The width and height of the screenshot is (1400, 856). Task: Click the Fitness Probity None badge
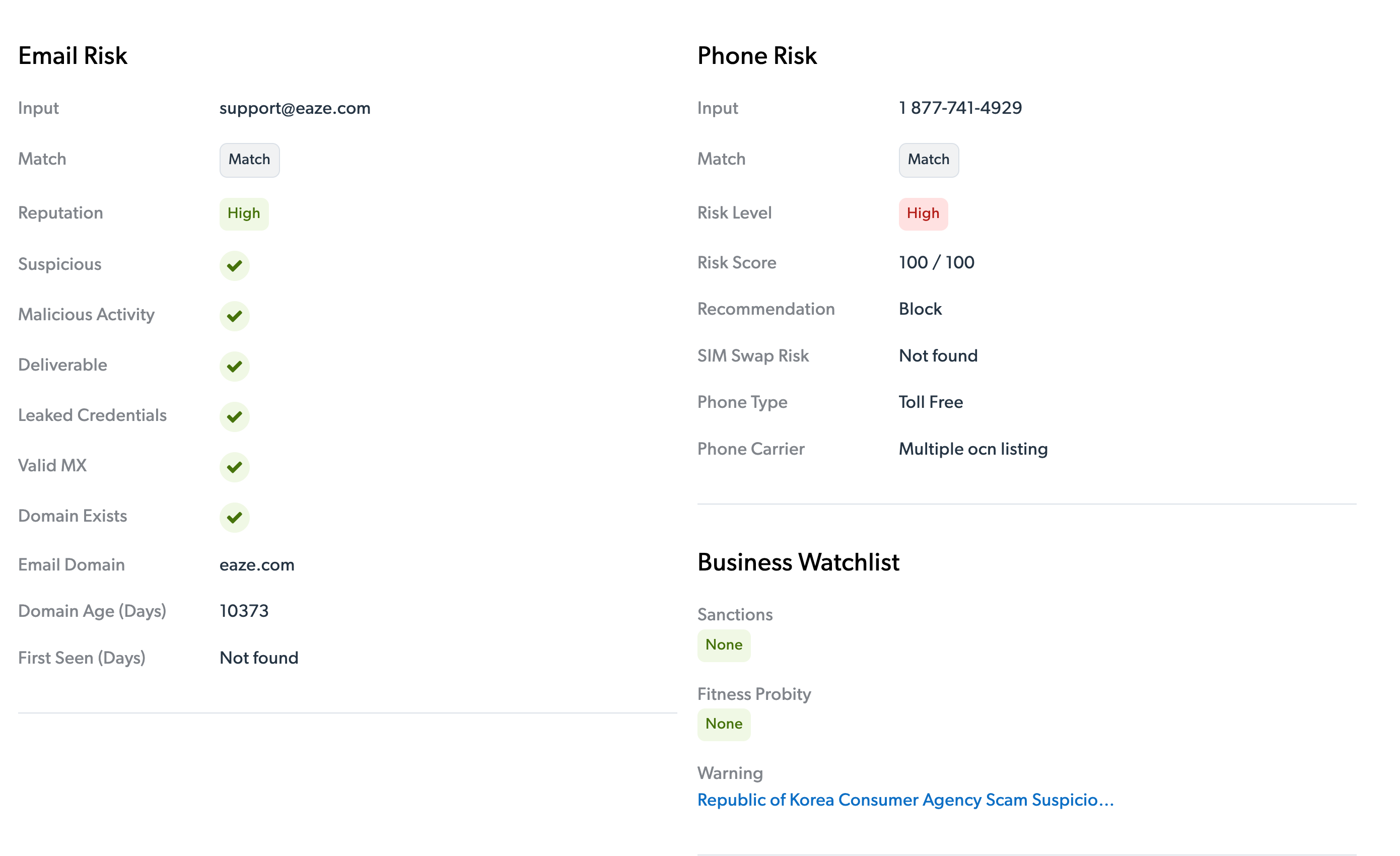tap(723, 724)
